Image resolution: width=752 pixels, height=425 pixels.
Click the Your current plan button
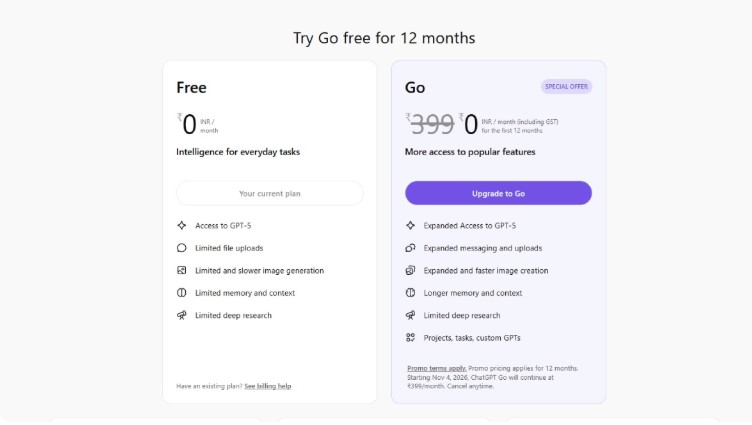[x=270, y=193]
